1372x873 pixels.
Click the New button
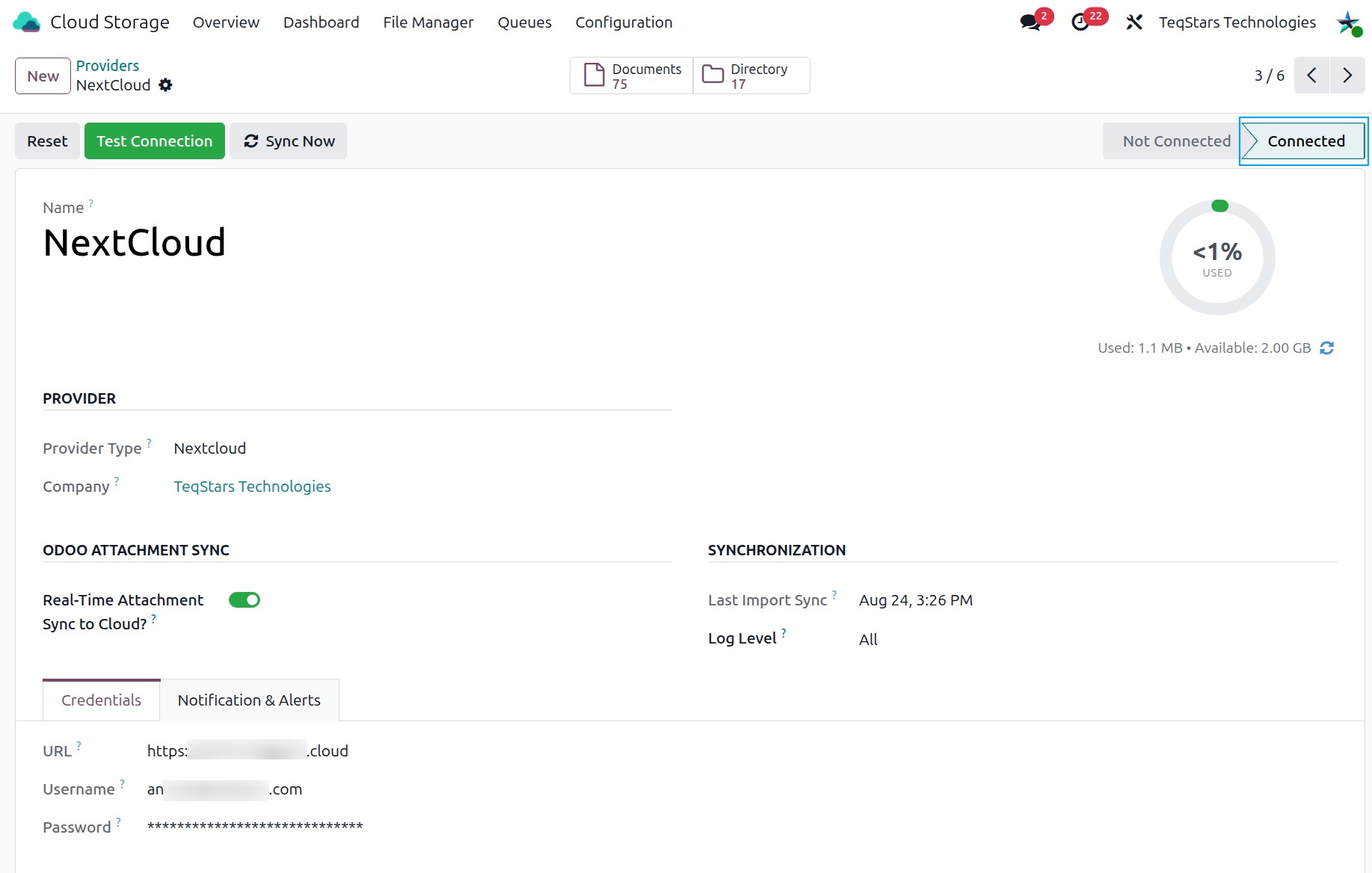(43, 76)
